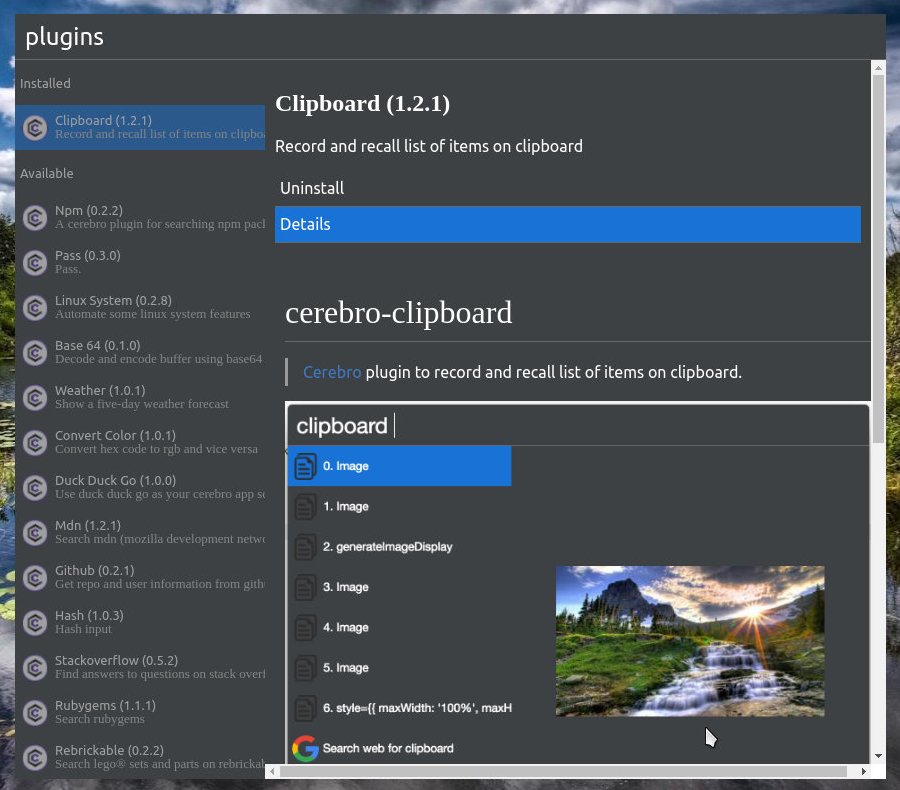Select the Base 64 plugin entry
This screenshot has width=900, height=790.
[x=140, y=353]
